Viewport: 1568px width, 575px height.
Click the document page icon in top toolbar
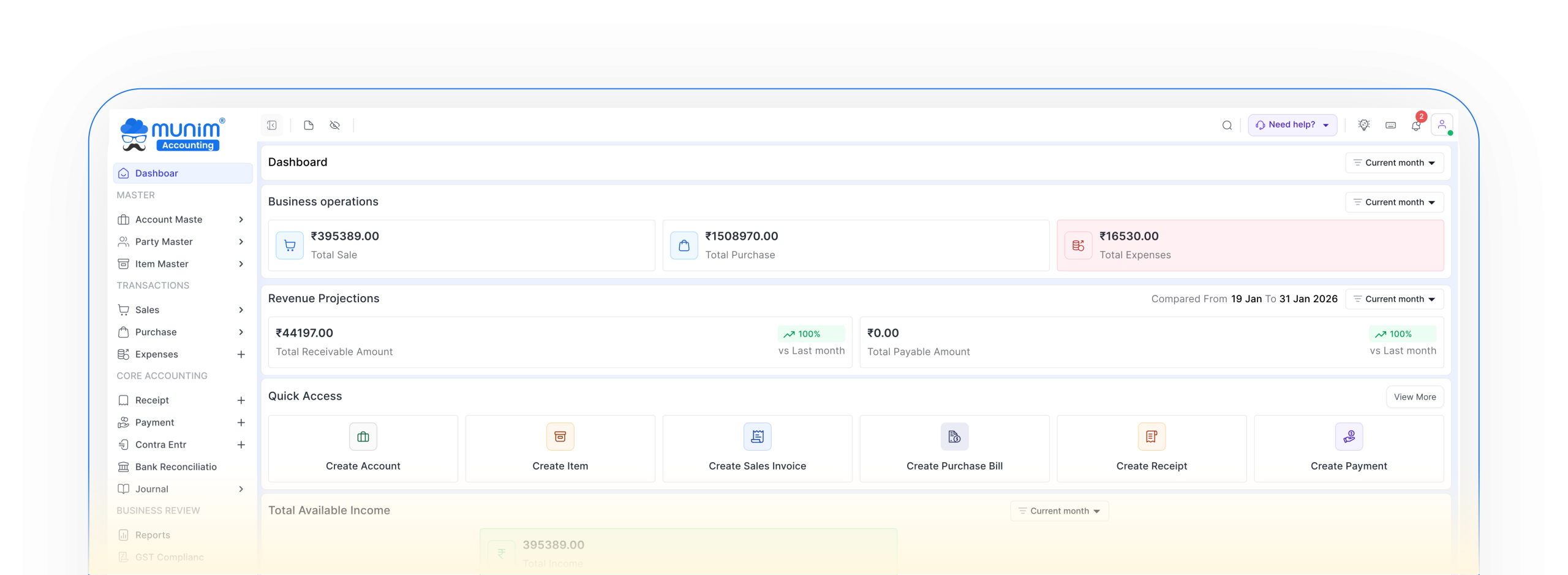[309, 125]
